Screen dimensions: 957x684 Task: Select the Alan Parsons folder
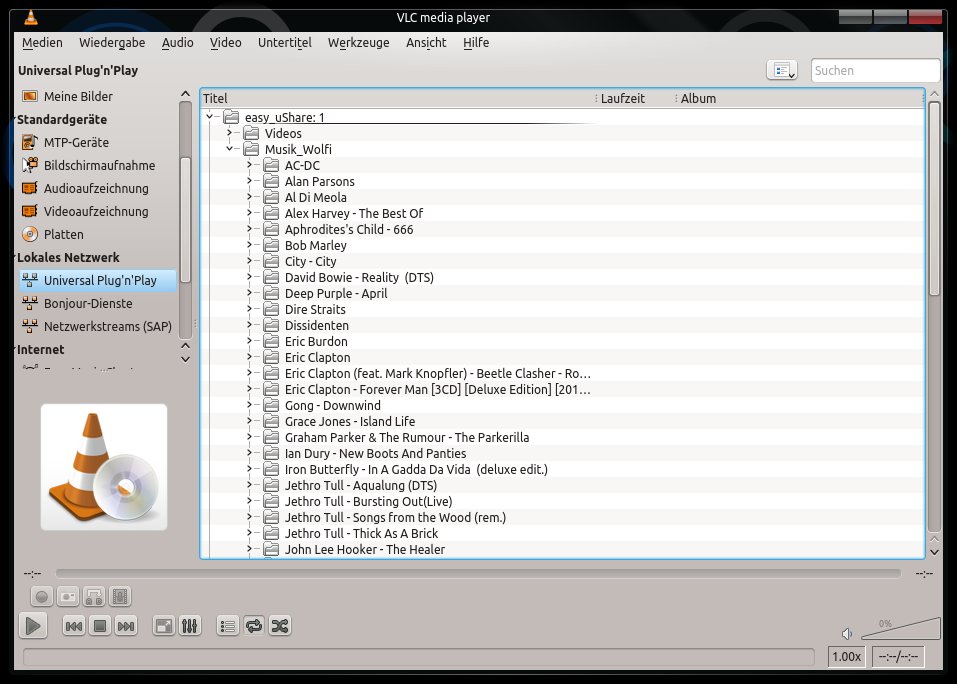click(x=319, y=181)
